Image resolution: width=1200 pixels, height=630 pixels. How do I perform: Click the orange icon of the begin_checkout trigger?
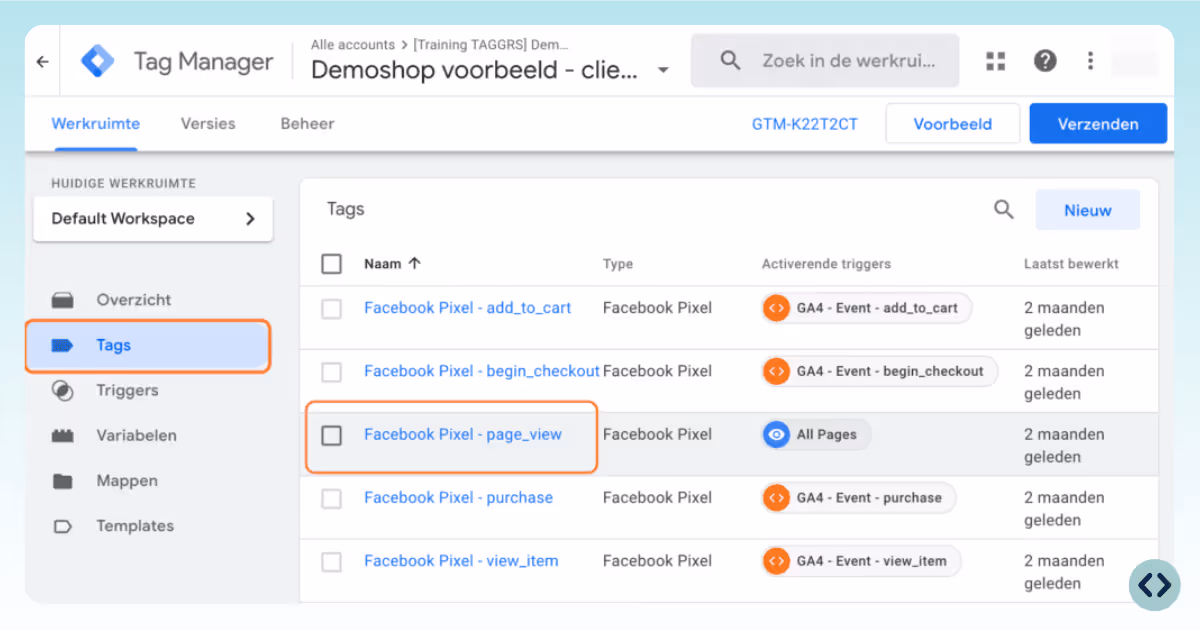click(776, 371)
